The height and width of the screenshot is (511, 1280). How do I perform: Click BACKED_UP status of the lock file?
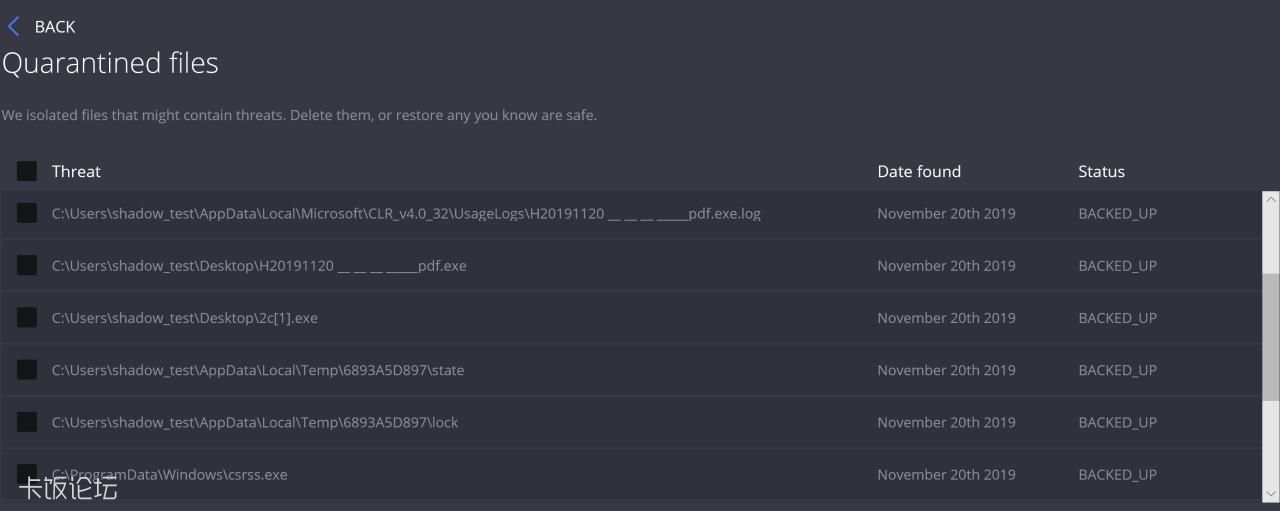click(1117, 422)
